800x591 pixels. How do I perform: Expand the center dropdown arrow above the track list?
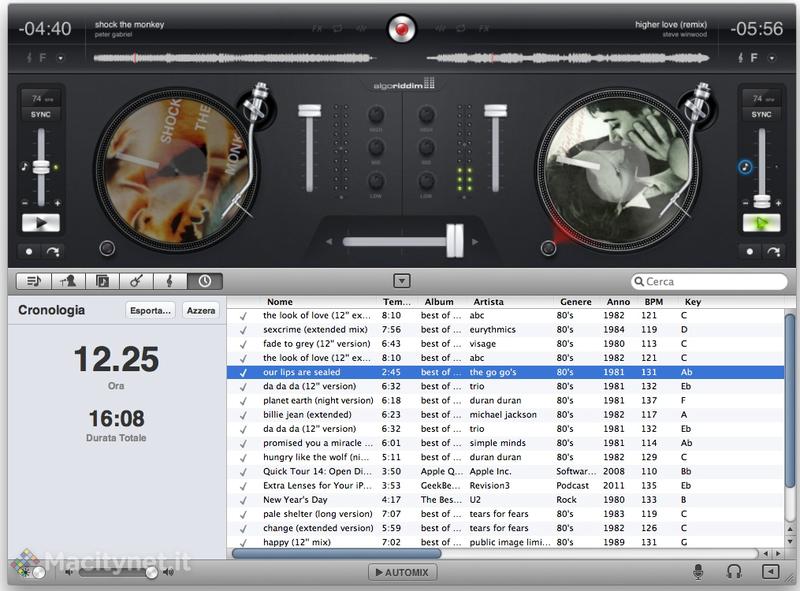[x=402, y=282]
